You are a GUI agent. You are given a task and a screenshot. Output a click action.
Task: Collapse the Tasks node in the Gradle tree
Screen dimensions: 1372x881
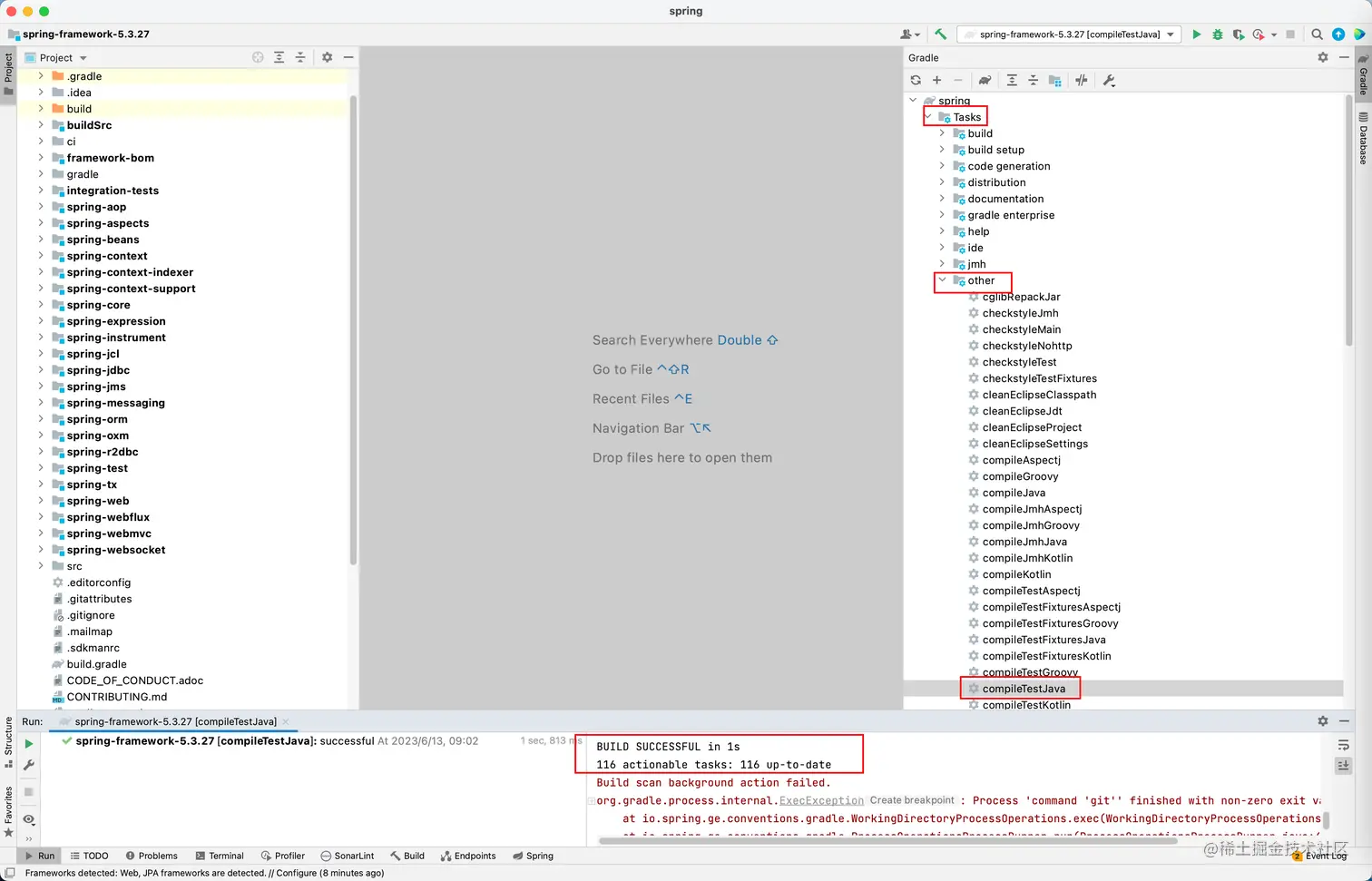927,117
